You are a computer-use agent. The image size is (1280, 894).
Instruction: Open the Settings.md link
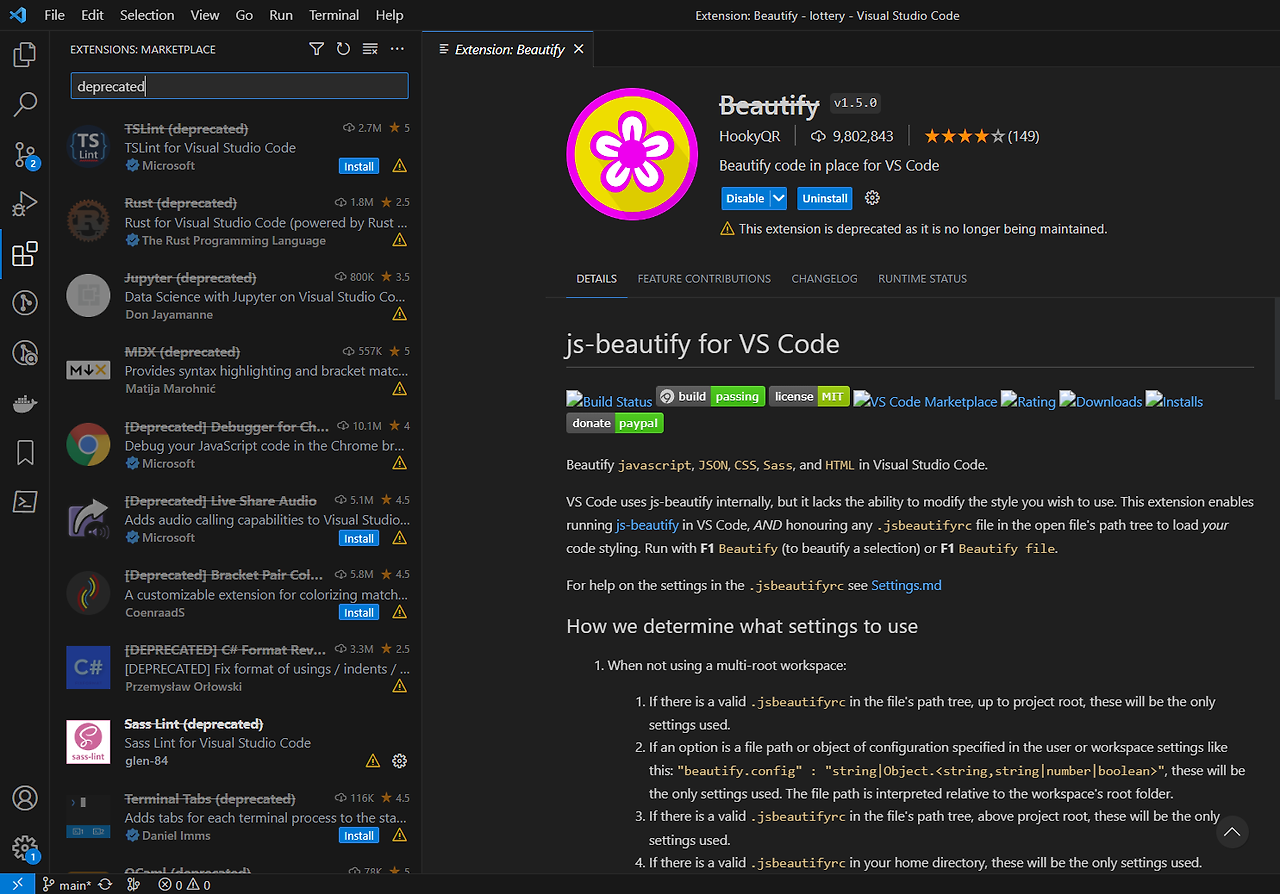pos(906,585)
